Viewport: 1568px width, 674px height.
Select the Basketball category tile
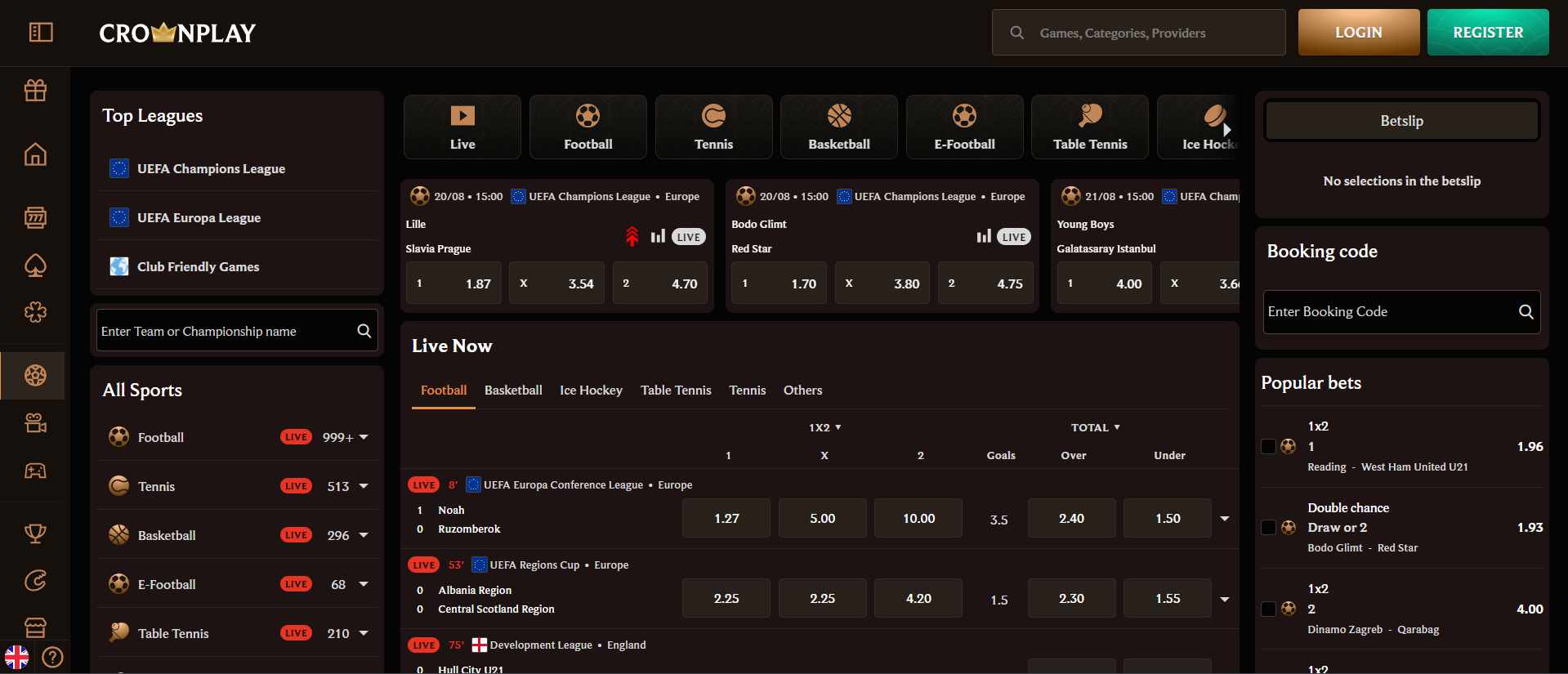click(x=839, y=127)
